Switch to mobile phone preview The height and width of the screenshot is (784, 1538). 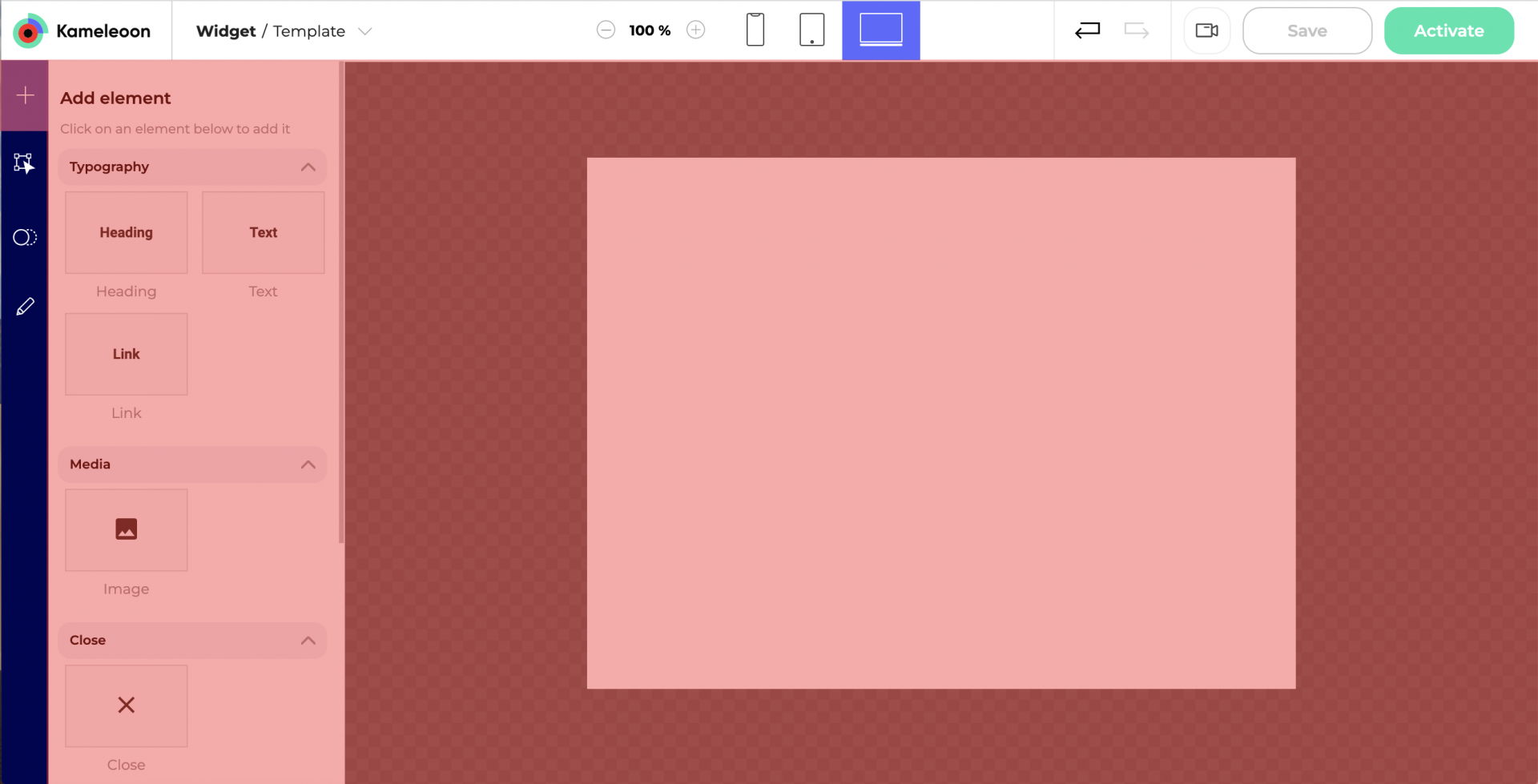(755, 30)
